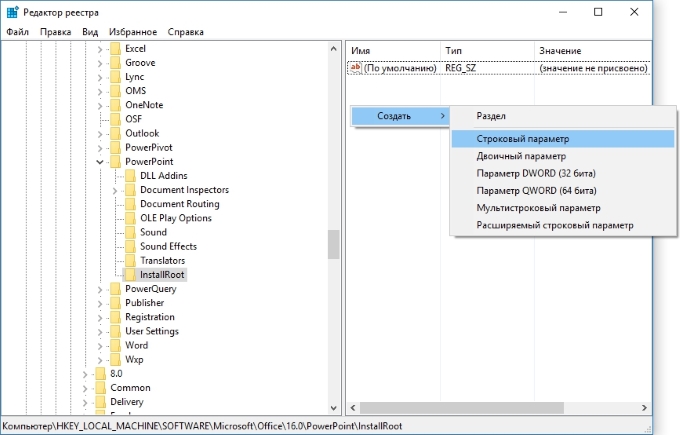The image size is (680, 435).
Task: Expand the Document Inspectors key
Action: pos(114,191)
